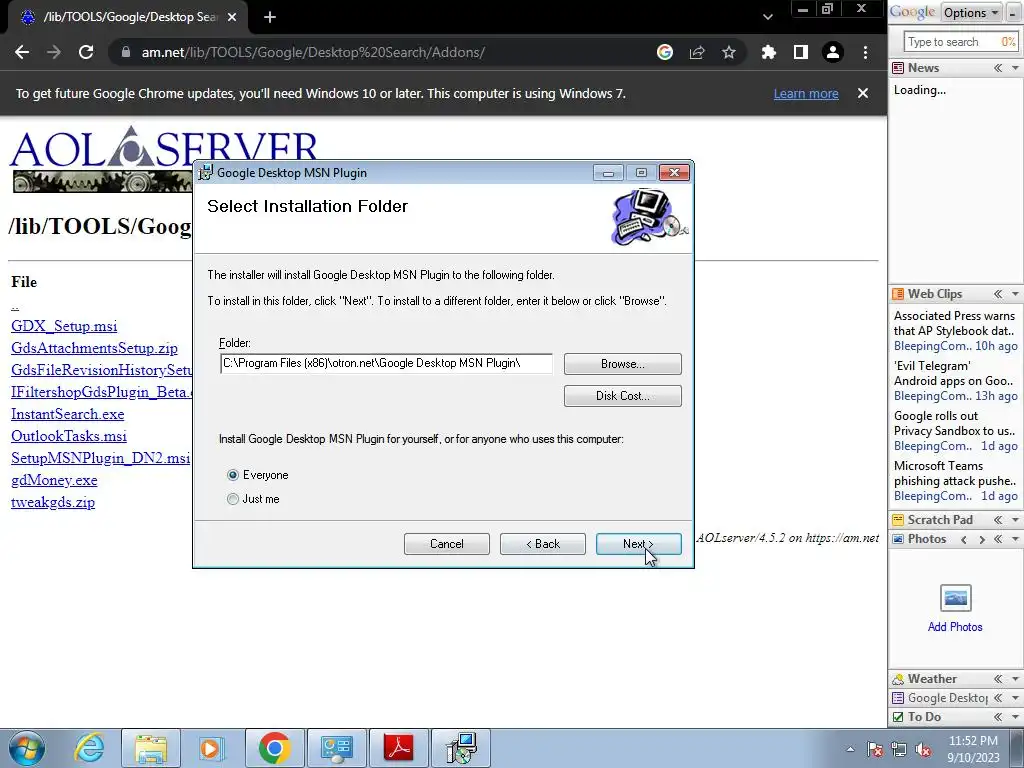The width and height of the screenshot is (1024, 768).
Task: Show previous photo in Photos panel
Action: point(964,539)
